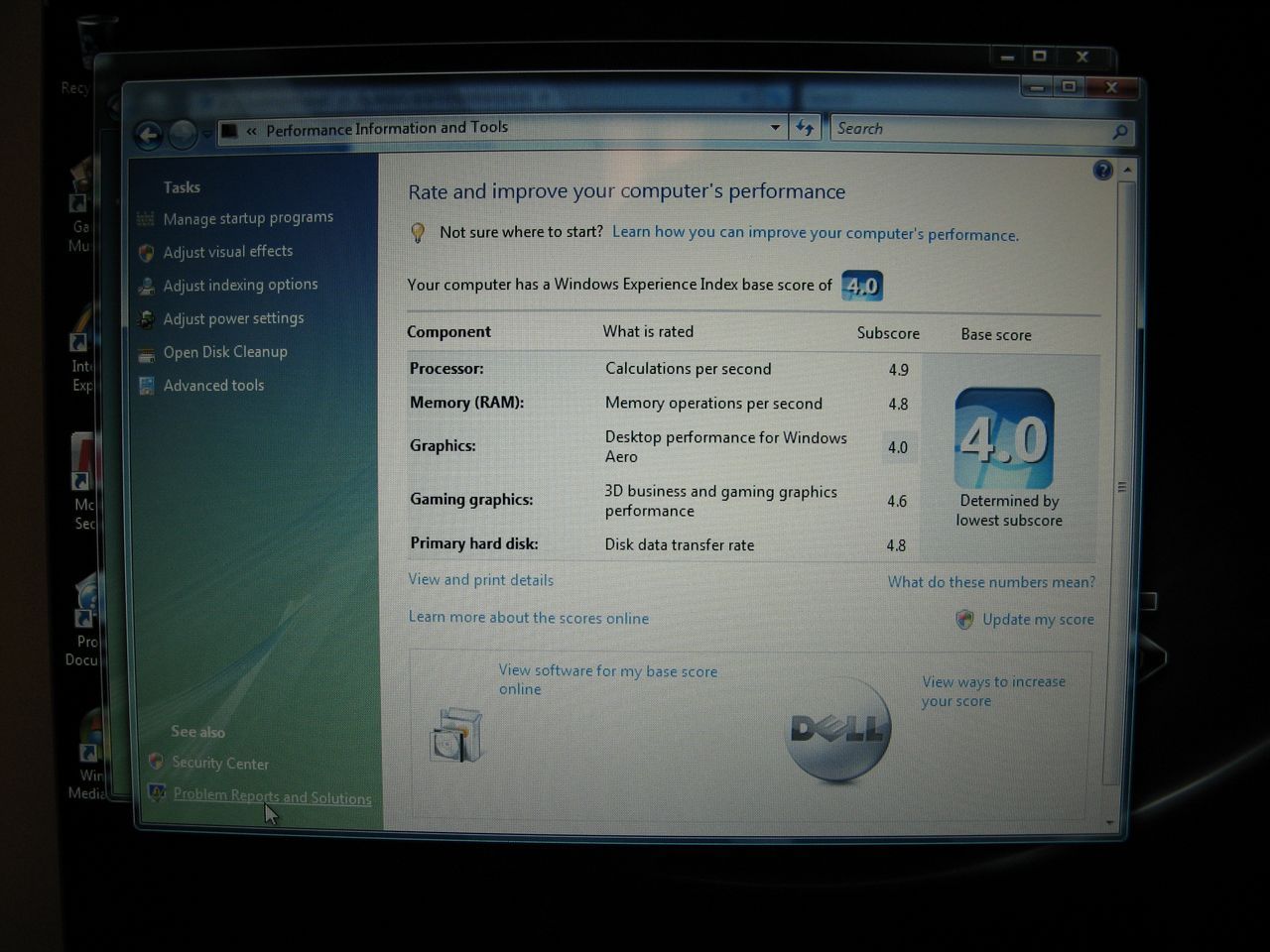Click What do these numbers mean link
The width and height of the screenshot is (1270, 952).
[991, 582]
